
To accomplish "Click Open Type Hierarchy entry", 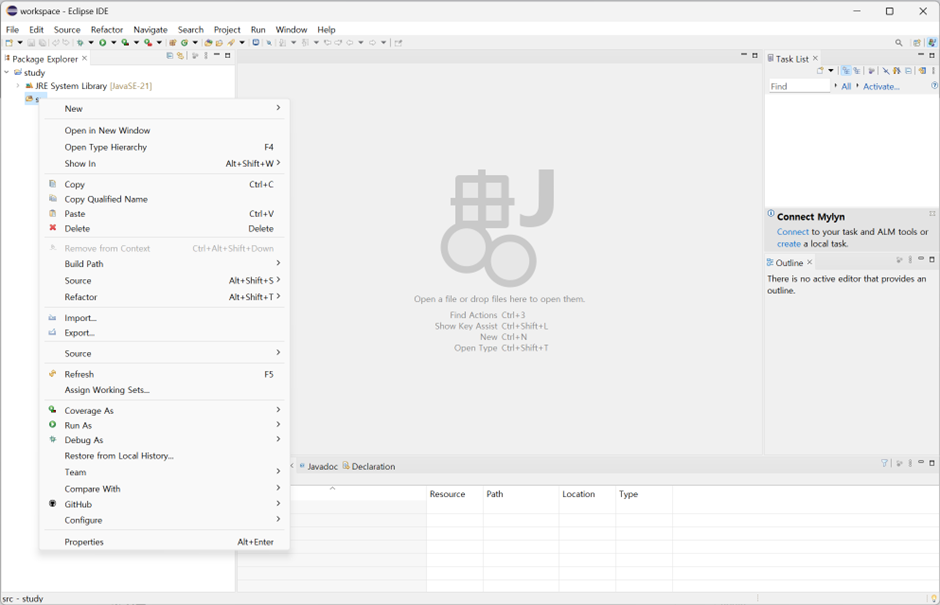I will point(164,147).
